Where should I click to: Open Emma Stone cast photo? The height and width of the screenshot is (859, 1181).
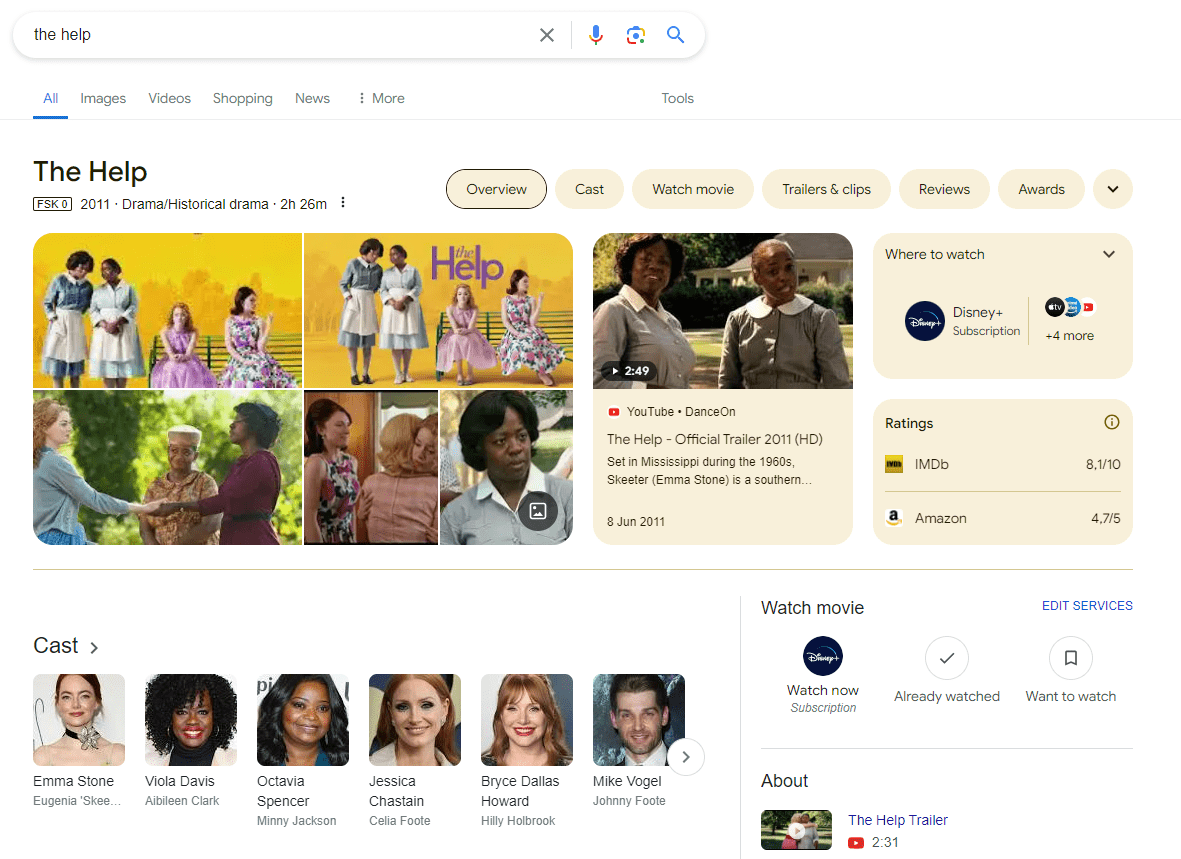point(79,720)
